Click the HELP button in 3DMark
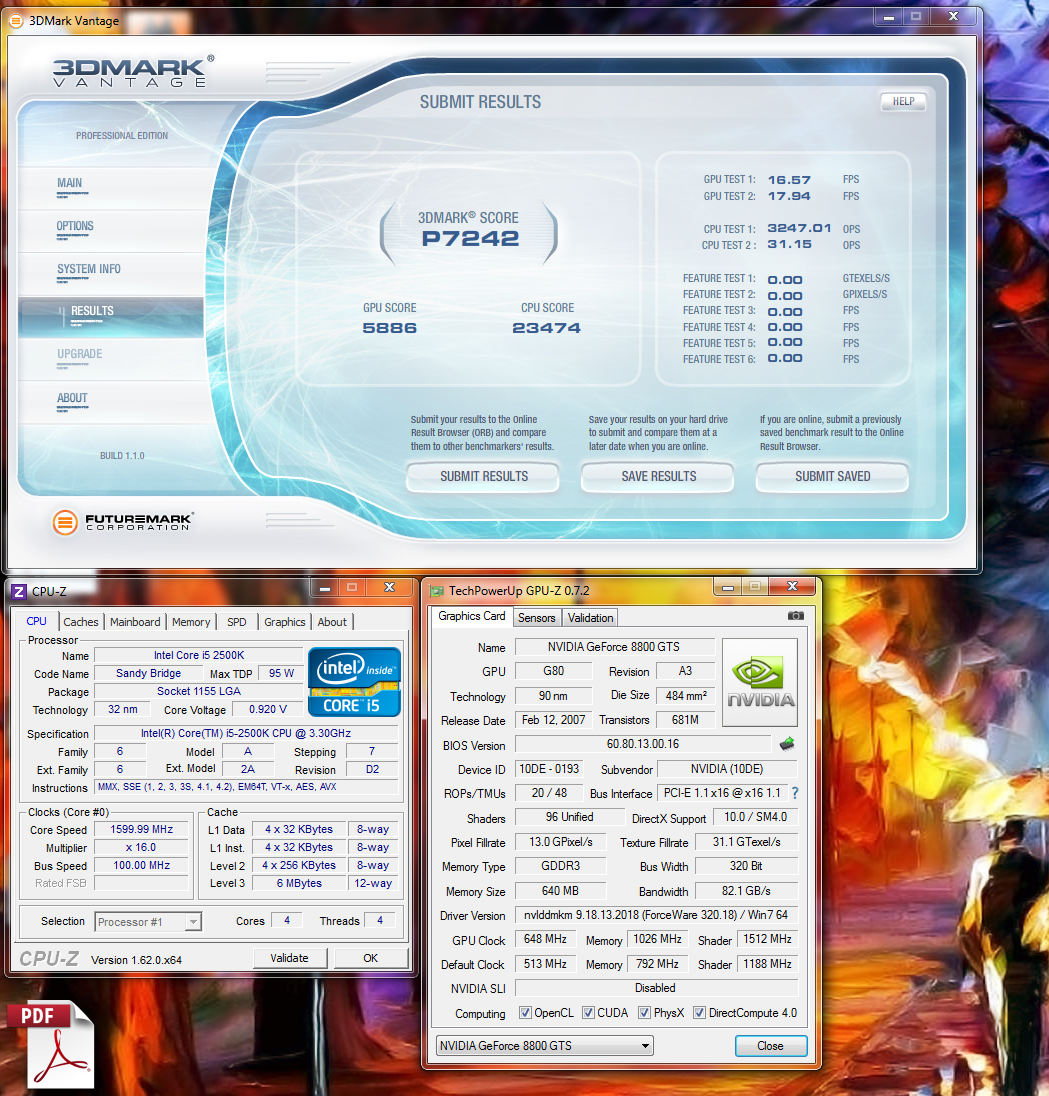The height and width of the screenshot is (1096, 1049). (903, 101)
